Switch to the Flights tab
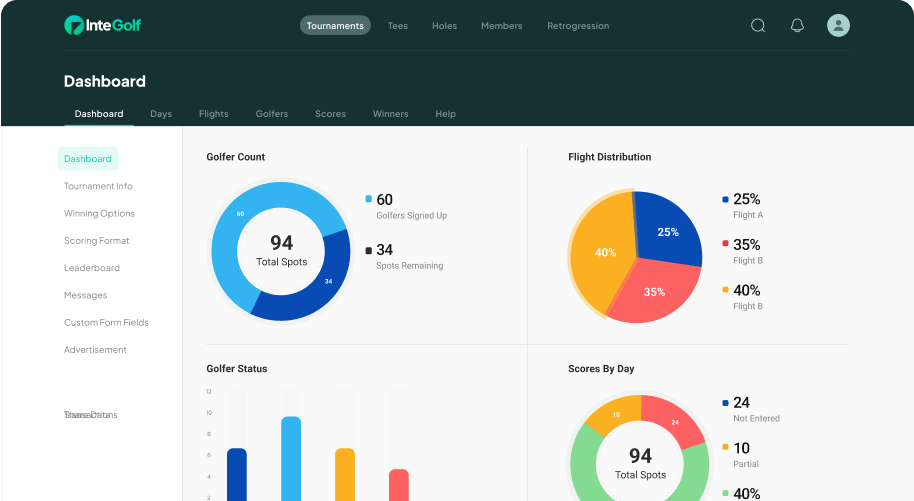This screenshot has height=501, width=914. click(x=213, y=114)
